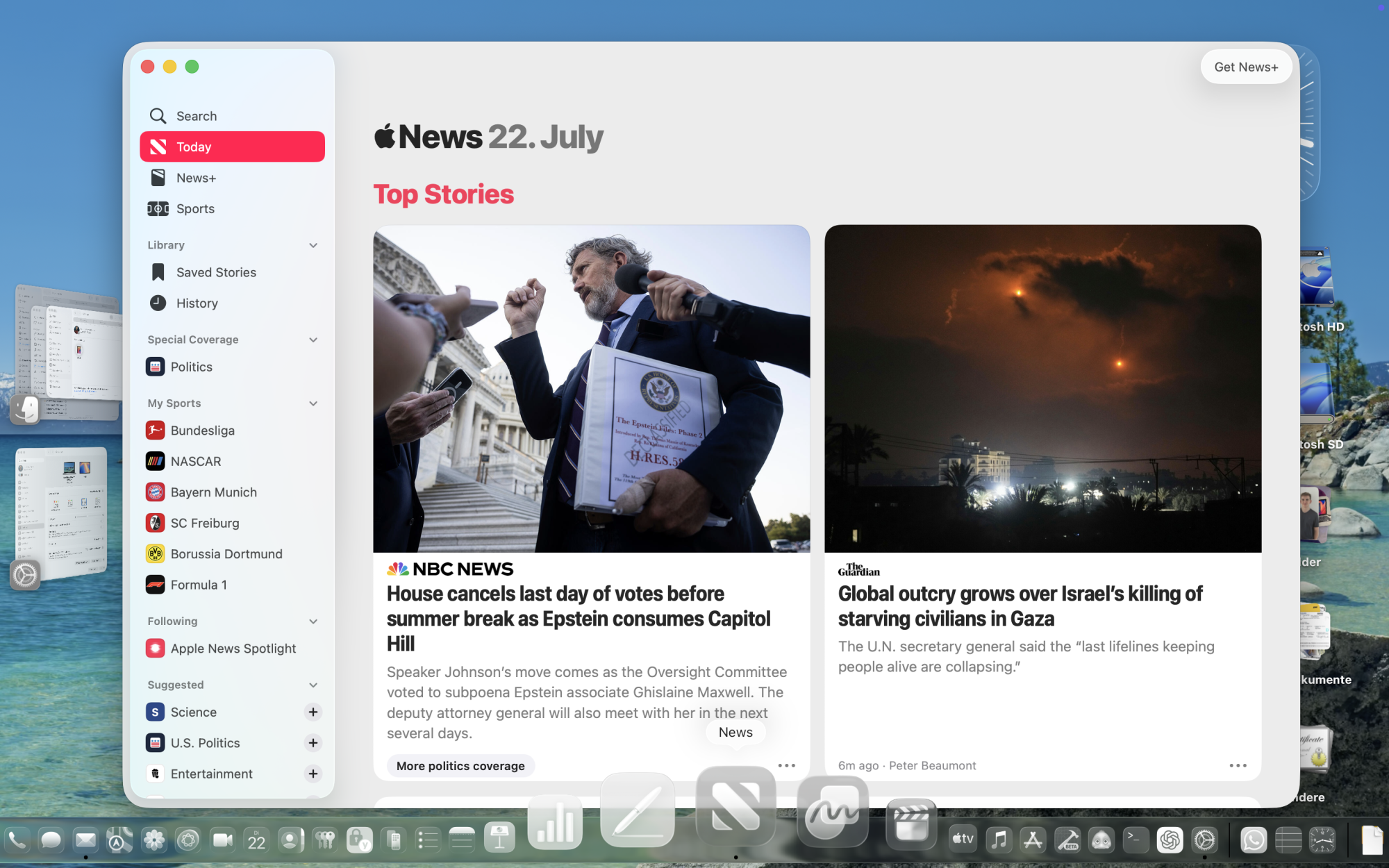1389x868 pixels.
Task: Follow the Science suggested topic
Action: [313, 712]
